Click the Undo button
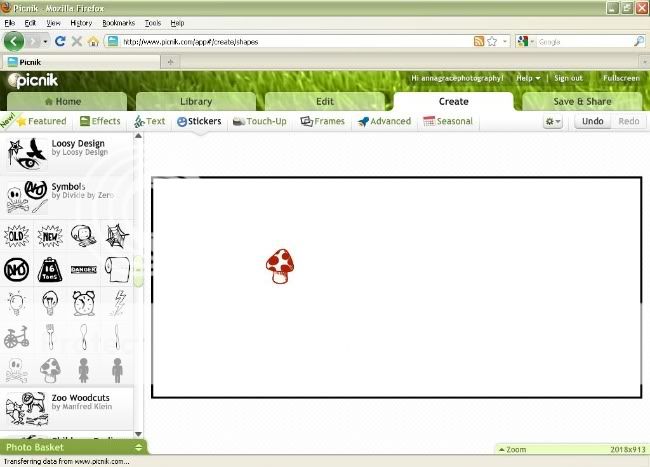The width and height of the screenshot is (650, 467). (x=592, y=121)
